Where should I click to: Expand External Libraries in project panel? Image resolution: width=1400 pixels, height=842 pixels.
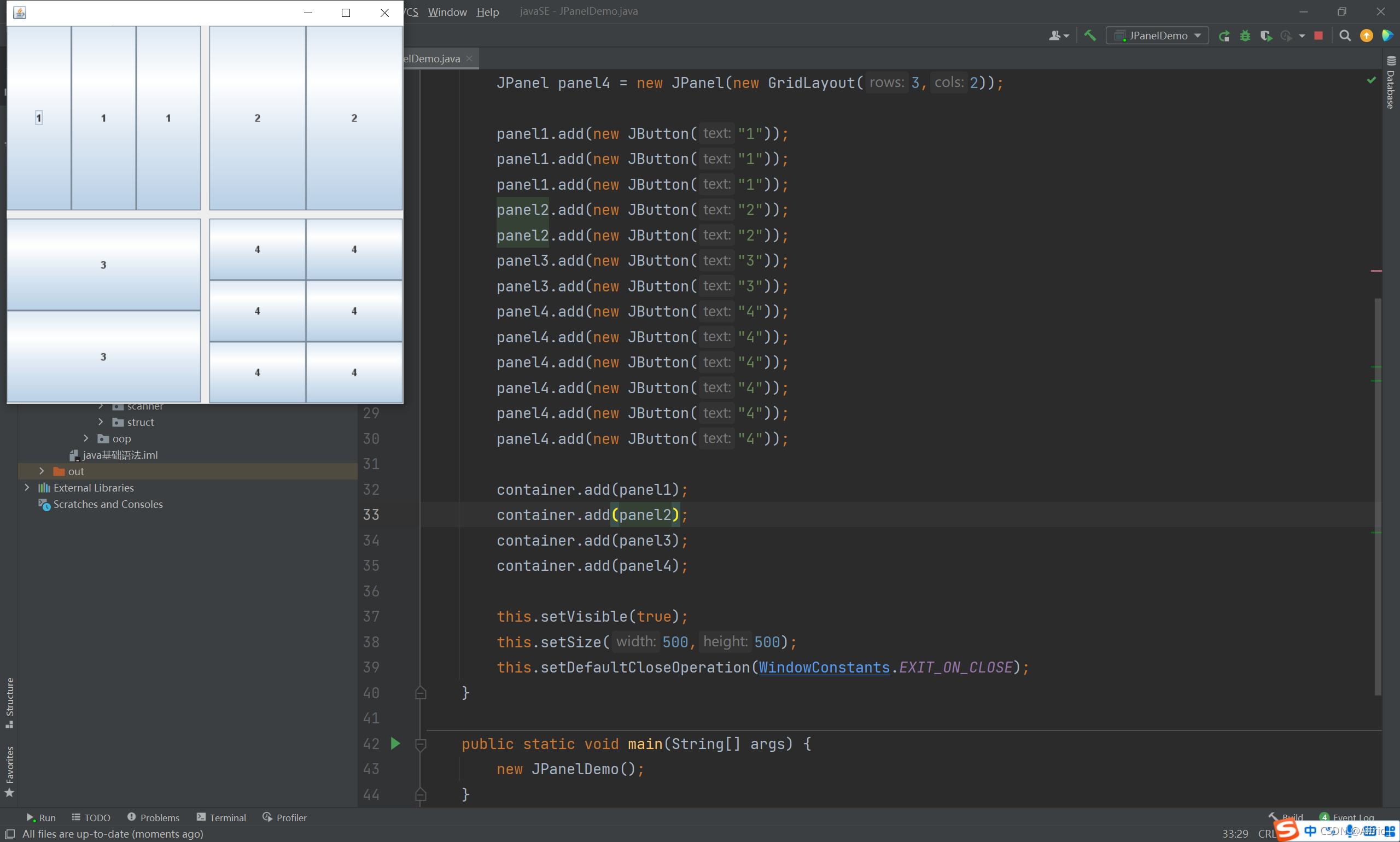point(25,487)
